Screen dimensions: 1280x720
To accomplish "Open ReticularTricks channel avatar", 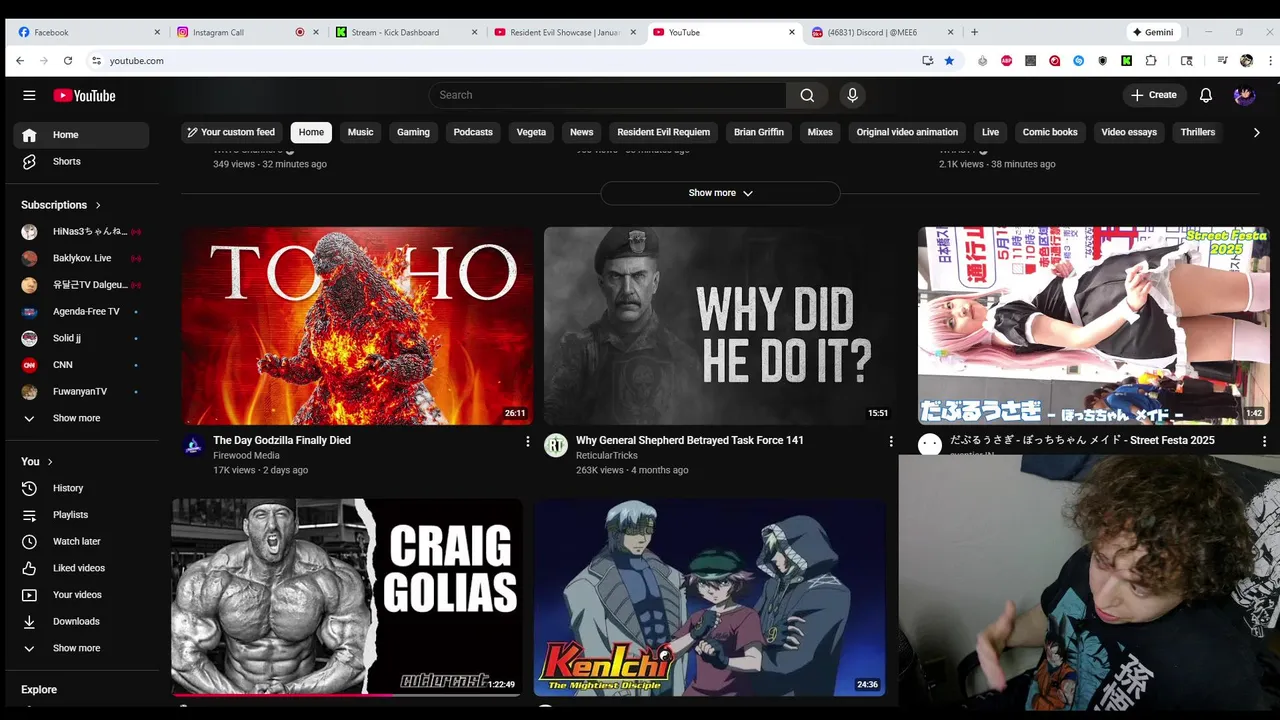I will (x=556, y=446).
